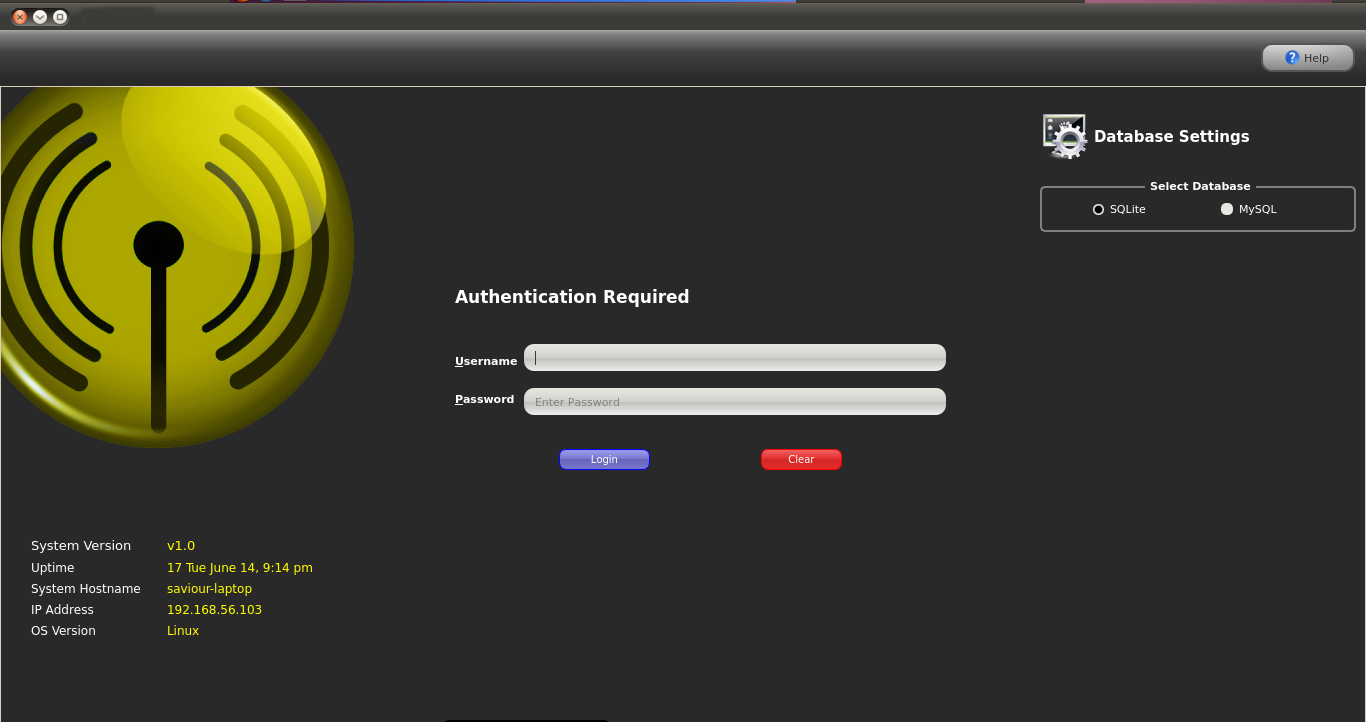1366x722 pixels.
Task: Click the v1.0 system version value
Action: click(181, 546)
